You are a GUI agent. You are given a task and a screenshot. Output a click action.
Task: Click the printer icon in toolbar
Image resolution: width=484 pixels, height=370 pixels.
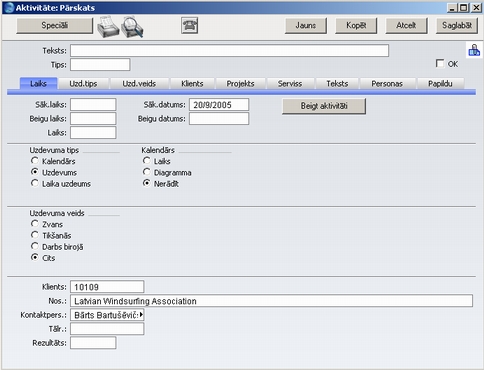108,27
